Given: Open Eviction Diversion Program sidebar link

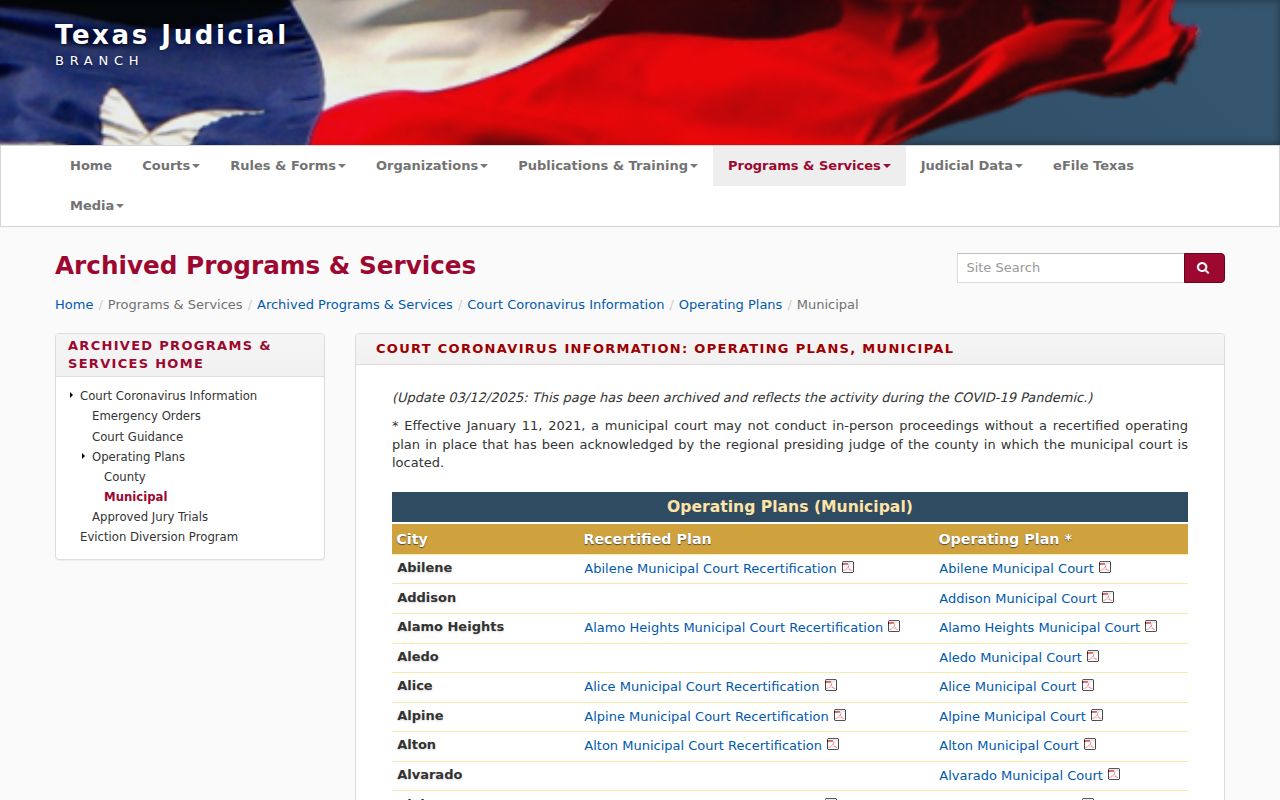Looking at the screenshot, I should coord(159,537).
